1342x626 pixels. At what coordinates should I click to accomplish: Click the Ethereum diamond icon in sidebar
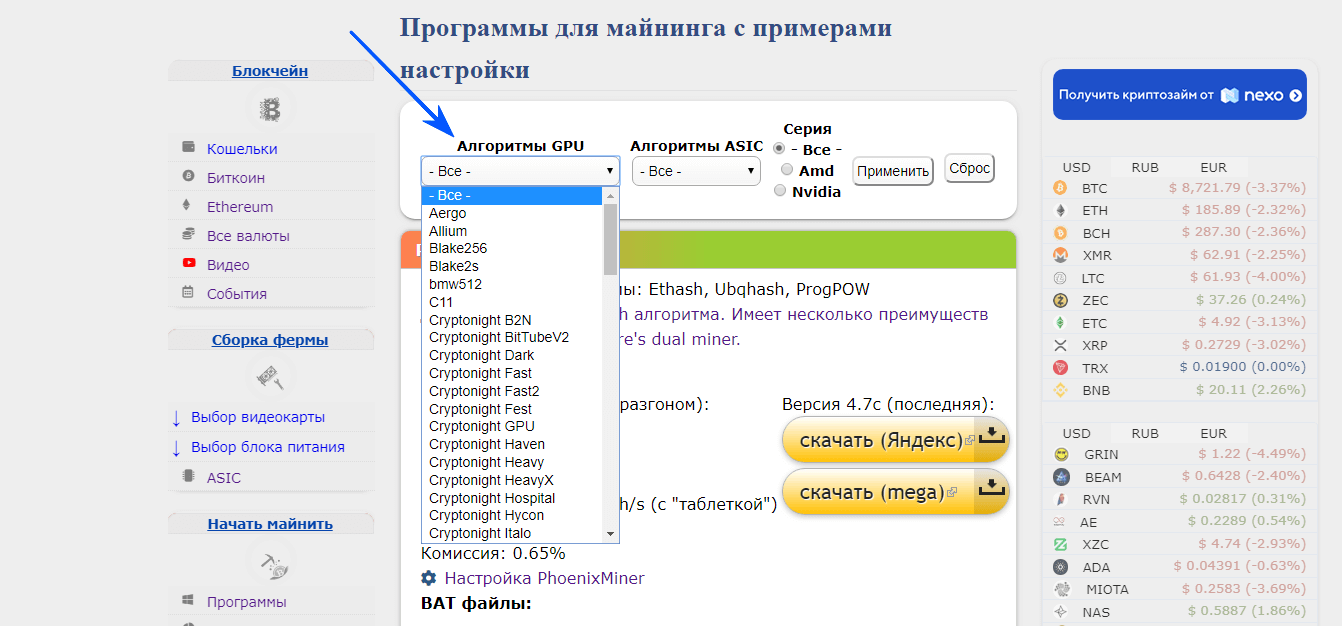tap(186, 205)
